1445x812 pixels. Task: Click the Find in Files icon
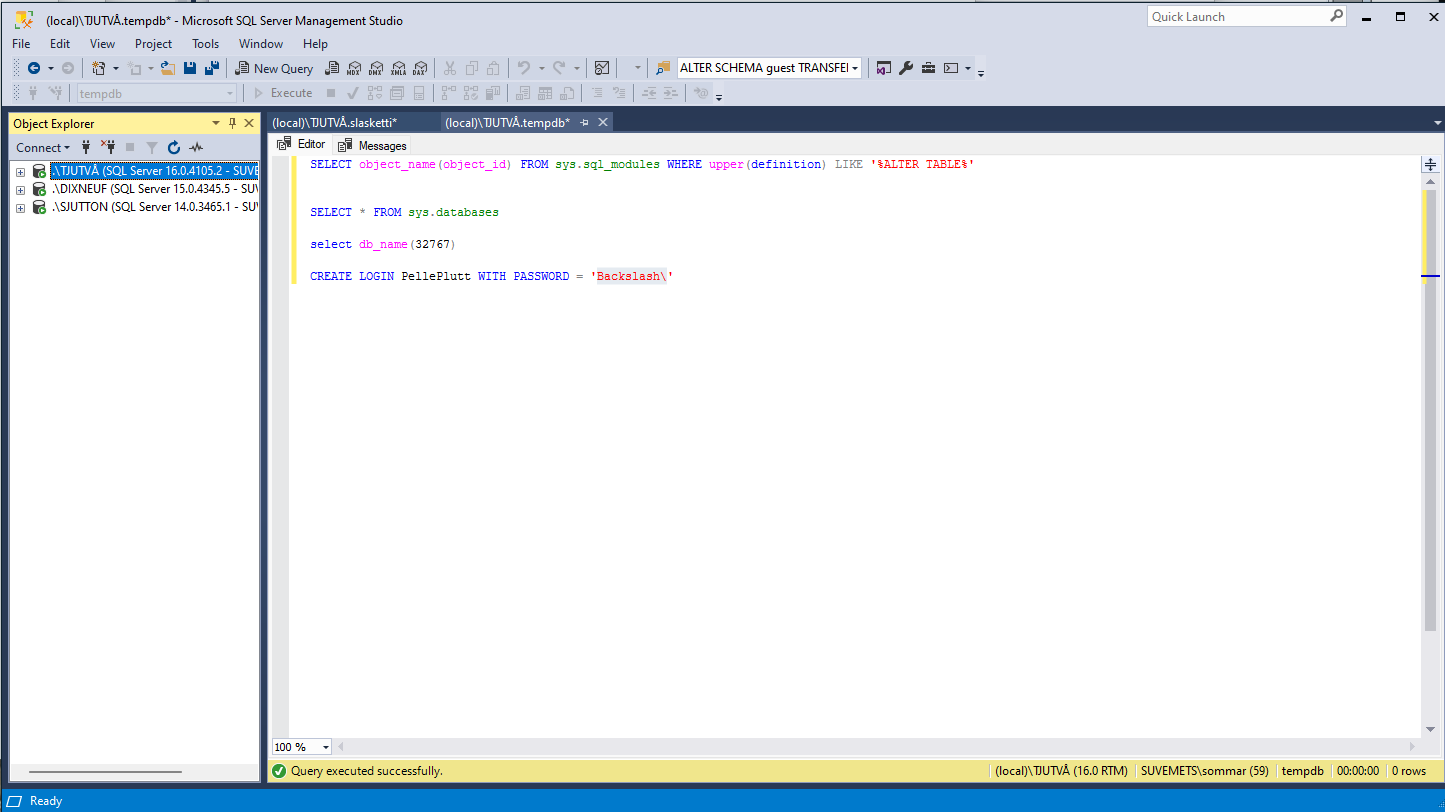(664, 68)
